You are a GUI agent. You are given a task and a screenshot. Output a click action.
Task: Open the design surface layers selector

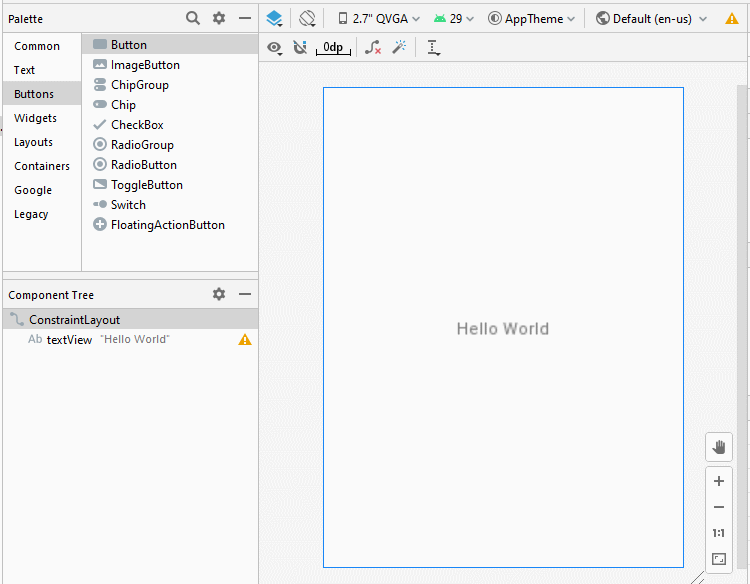274,19
